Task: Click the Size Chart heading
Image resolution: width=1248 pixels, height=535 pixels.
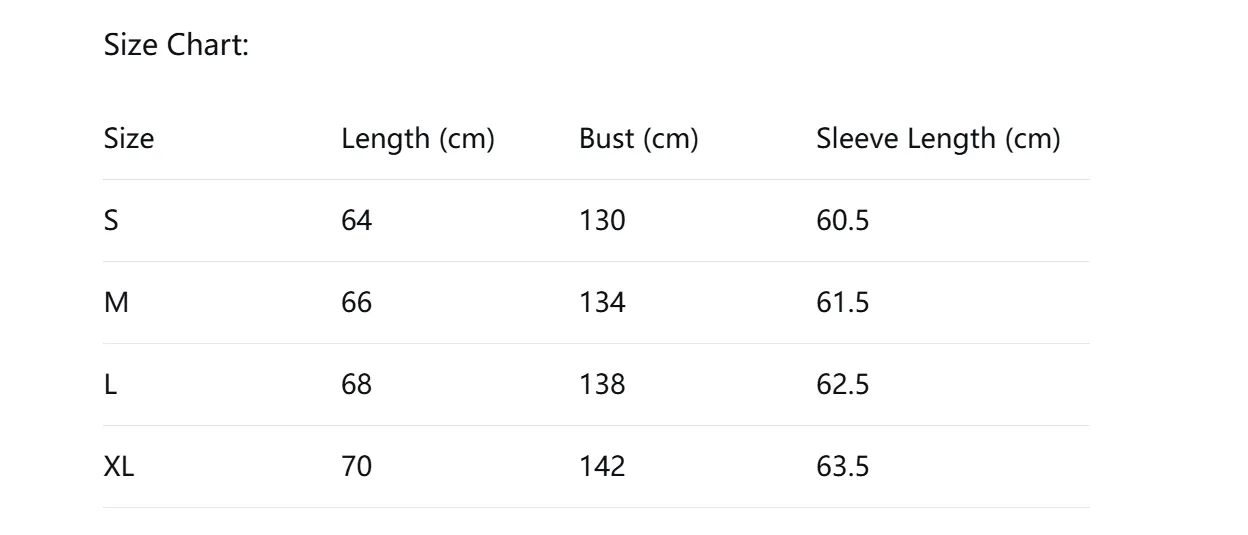Action: tap(176, 45)
